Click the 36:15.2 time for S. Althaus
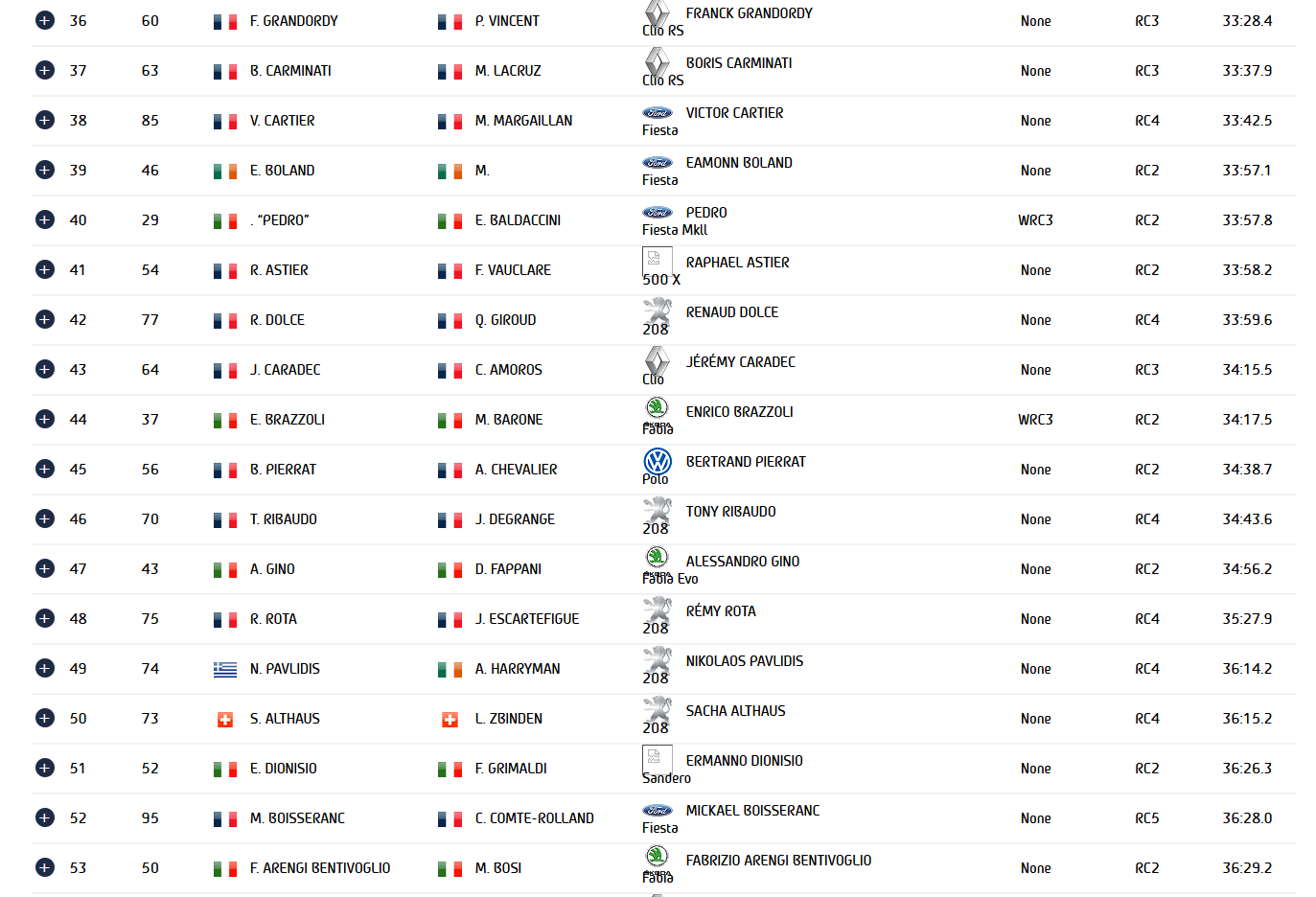Viewport: 1316px width, 897px height. click(1247, 719)
